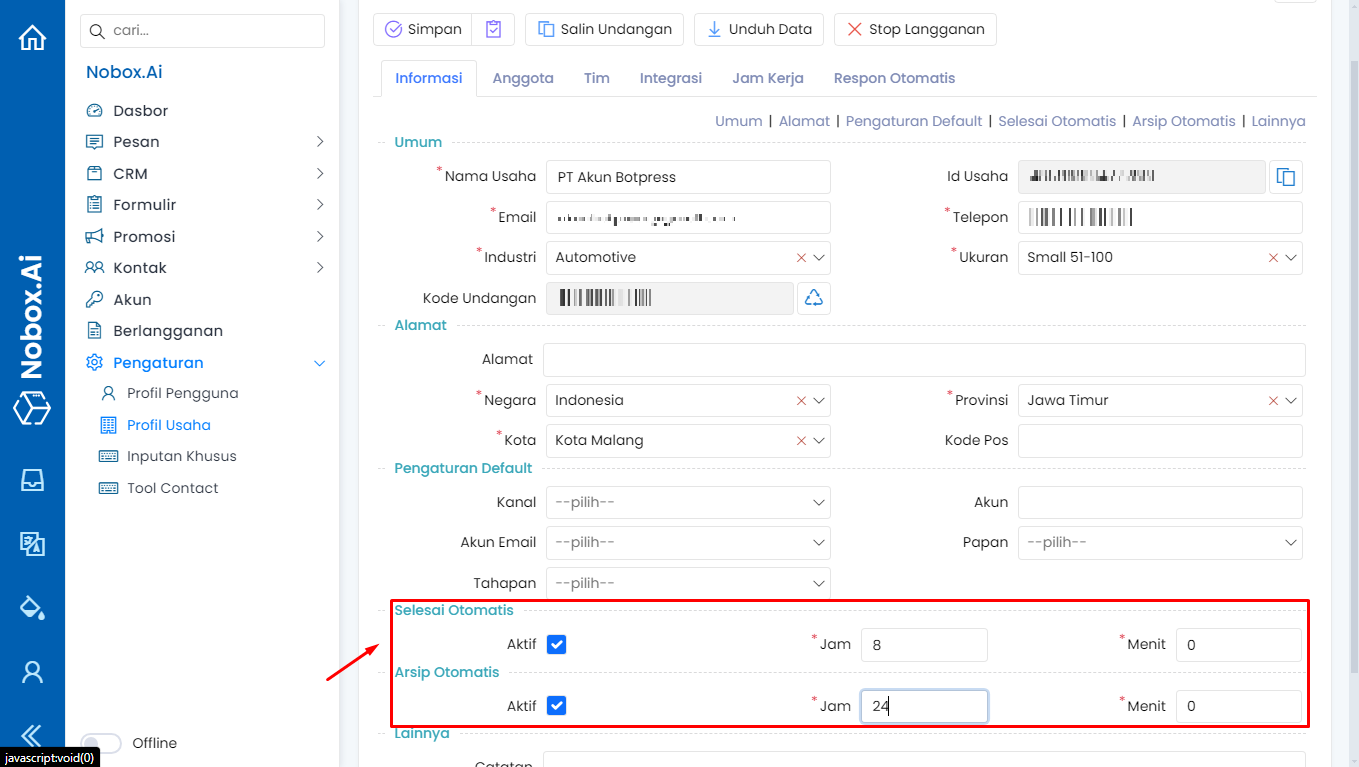Regenerate the Kode Undangan code icon
Screen dimensions: 1359x767
click(814, 298)
